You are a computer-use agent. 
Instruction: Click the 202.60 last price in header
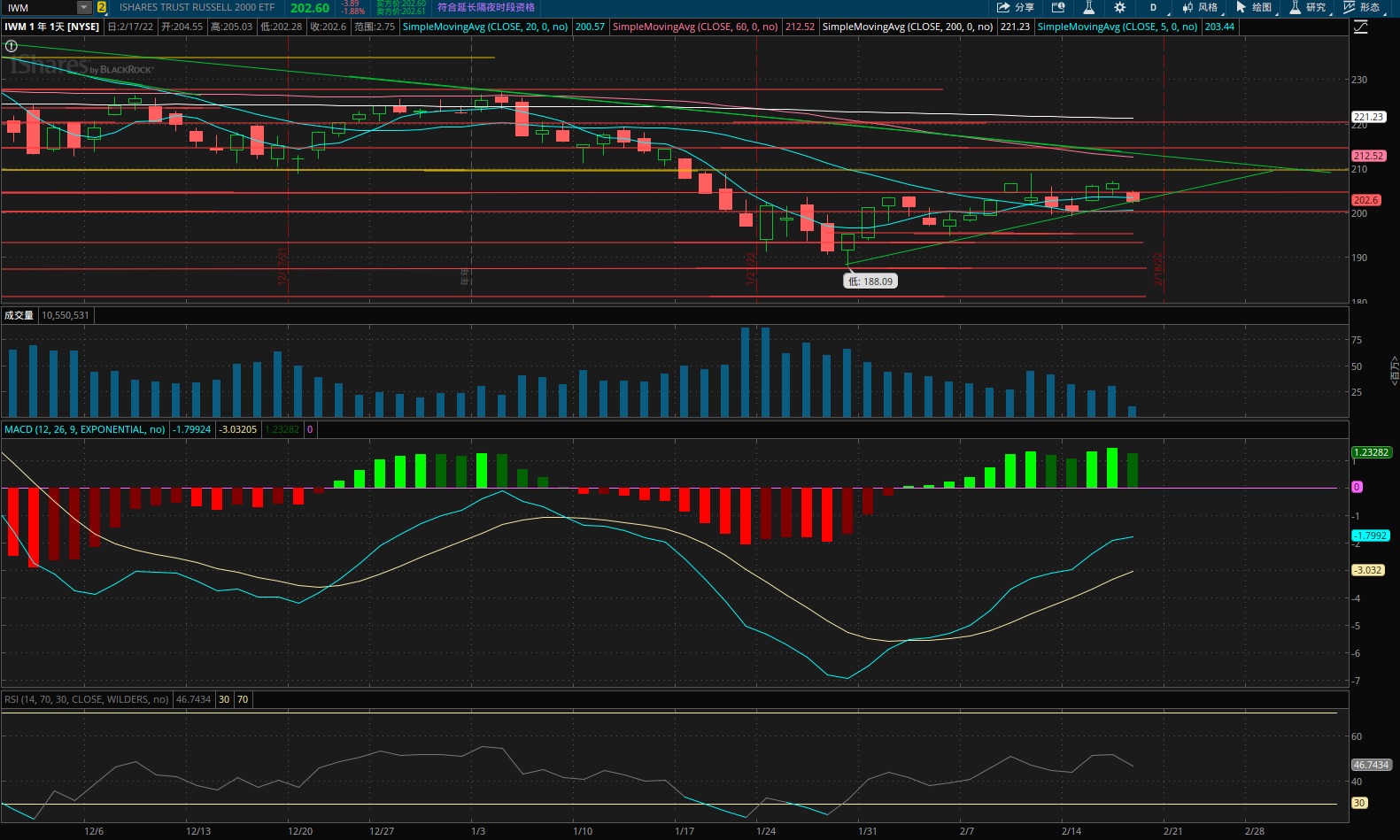point(310,8)
